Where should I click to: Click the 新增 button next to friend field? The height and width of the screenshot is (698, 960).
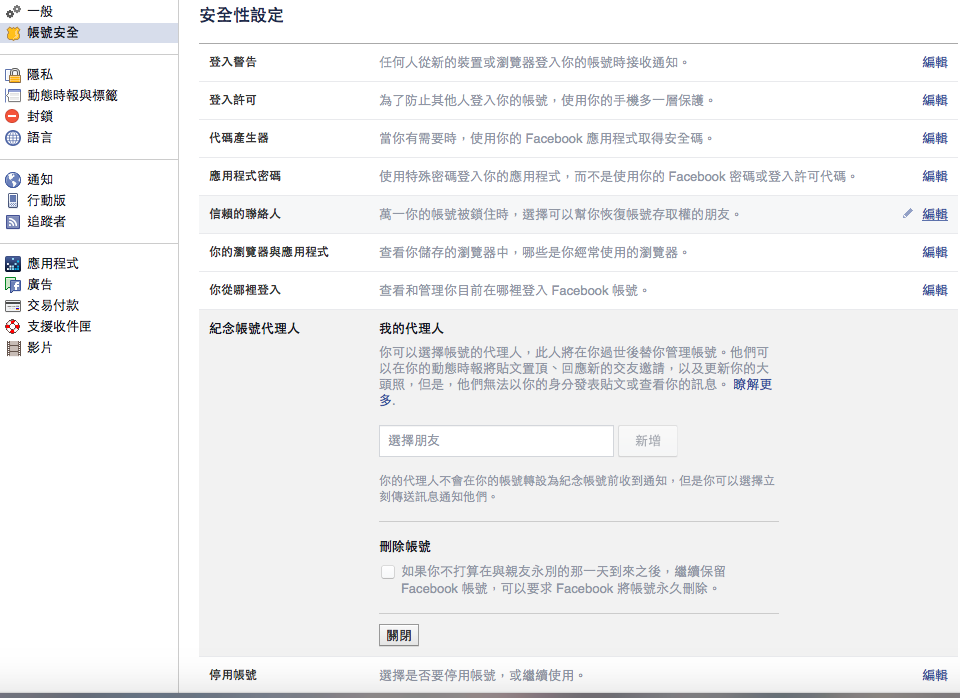[648, 441]
